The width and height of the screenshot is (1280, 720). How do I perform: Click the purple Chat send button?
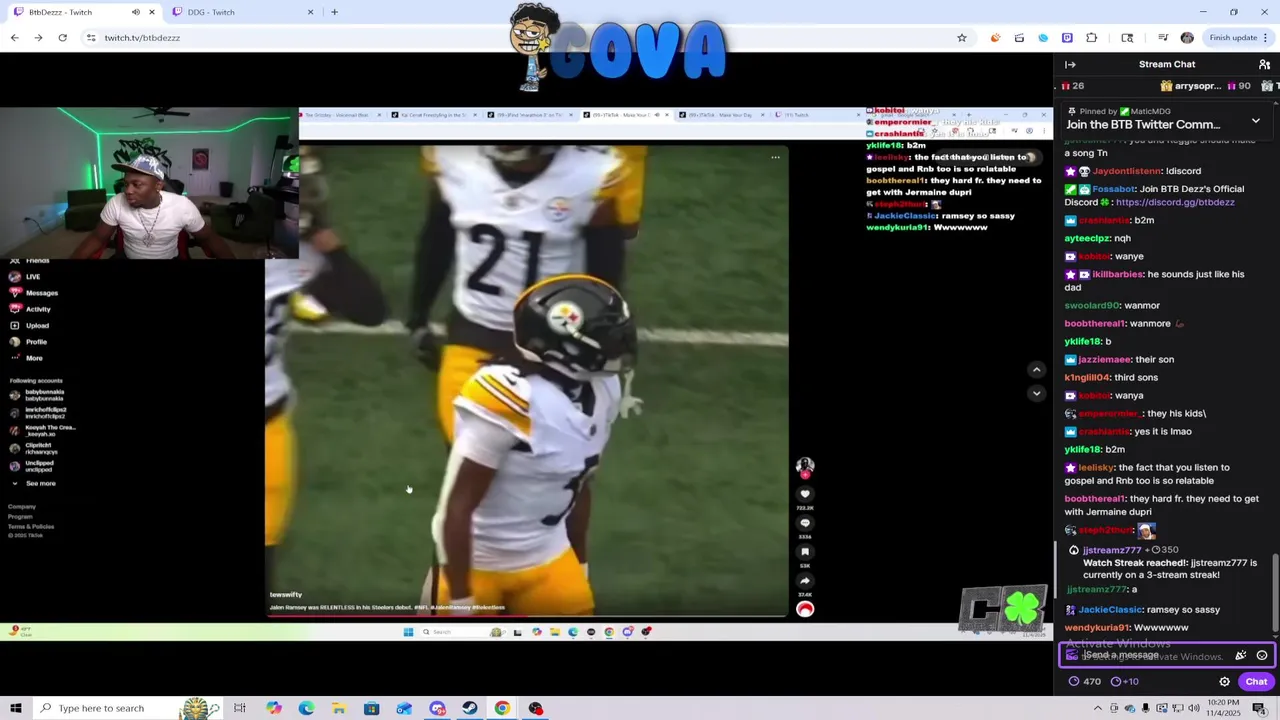(x=1256, y=682)
